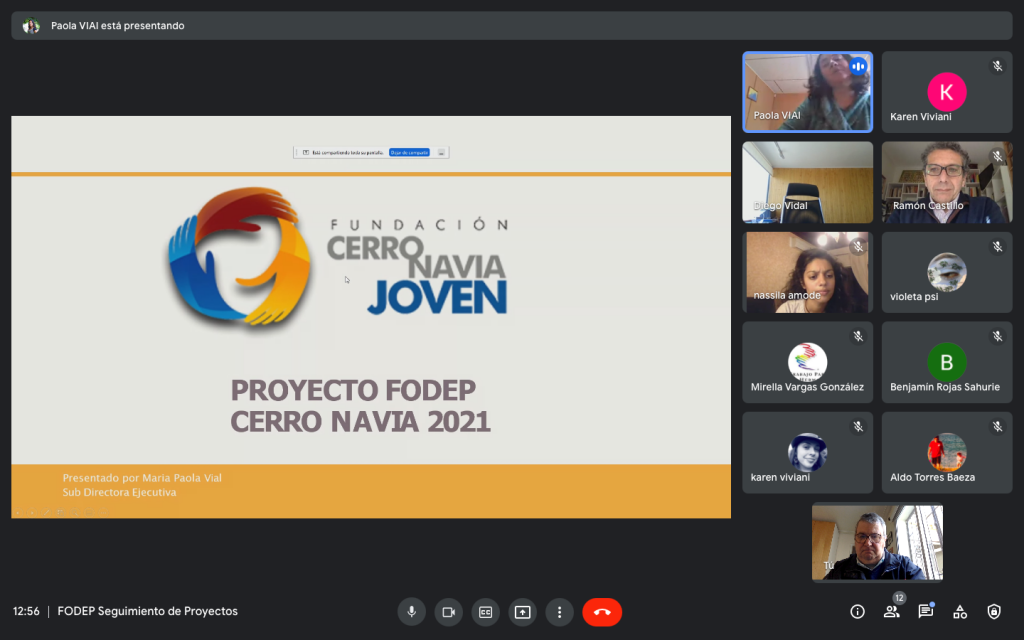Click the blue stop sharing button in slide
The height and width of the screenshot is (640, 1024).
(409, 153)
